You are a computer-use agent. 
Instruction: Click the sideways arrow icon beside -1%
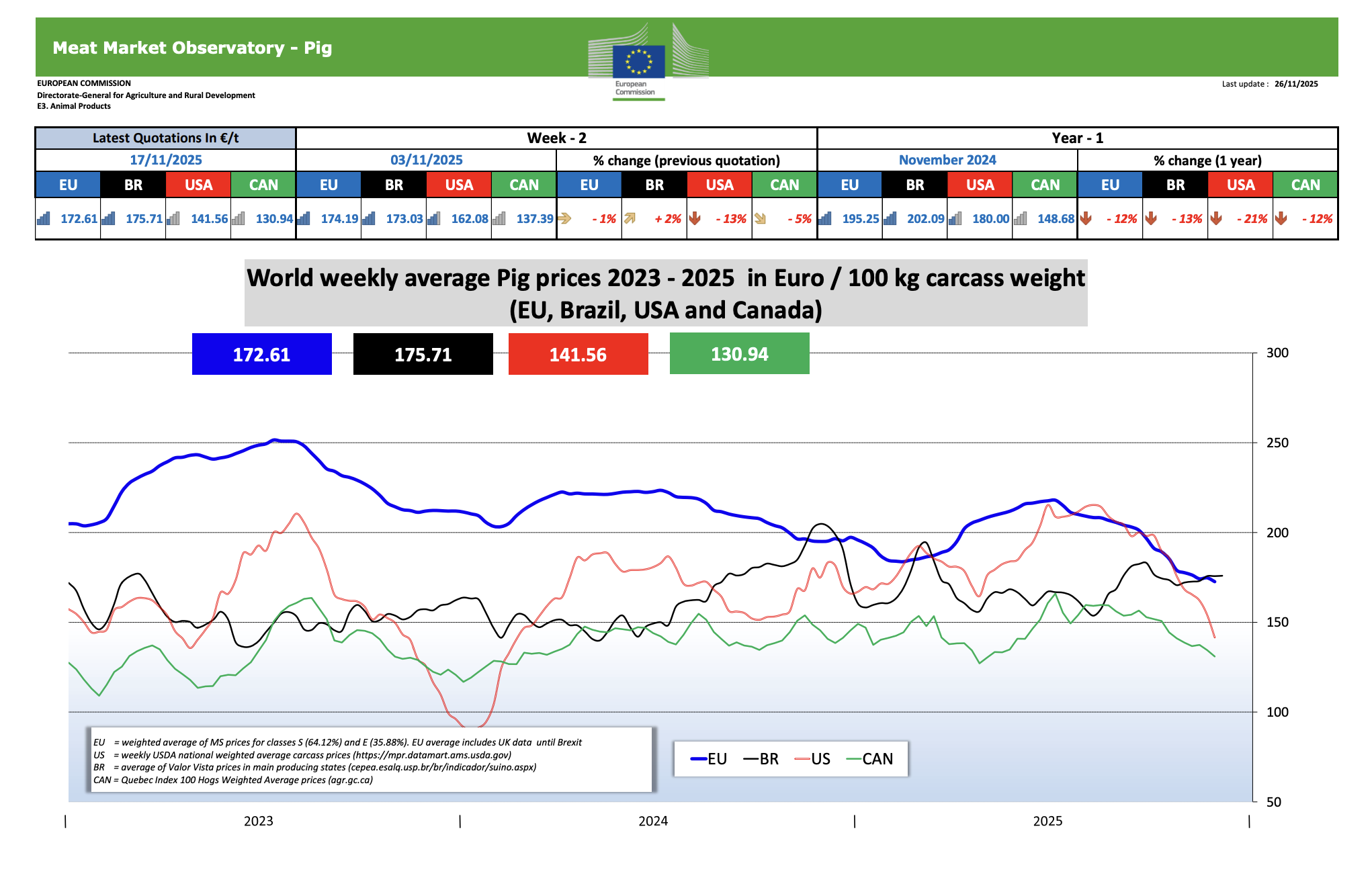[x=564, y=218]
